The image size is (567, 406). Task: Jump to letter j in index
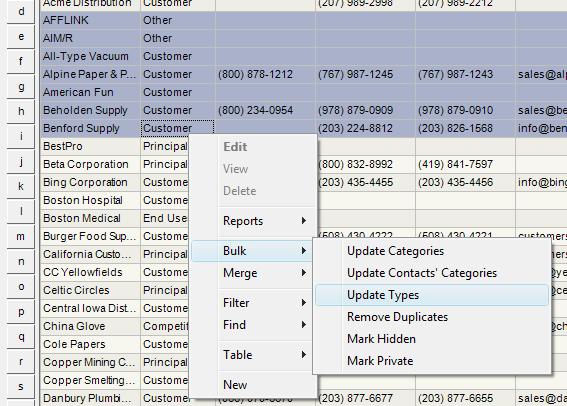click(x=21, y=161)
